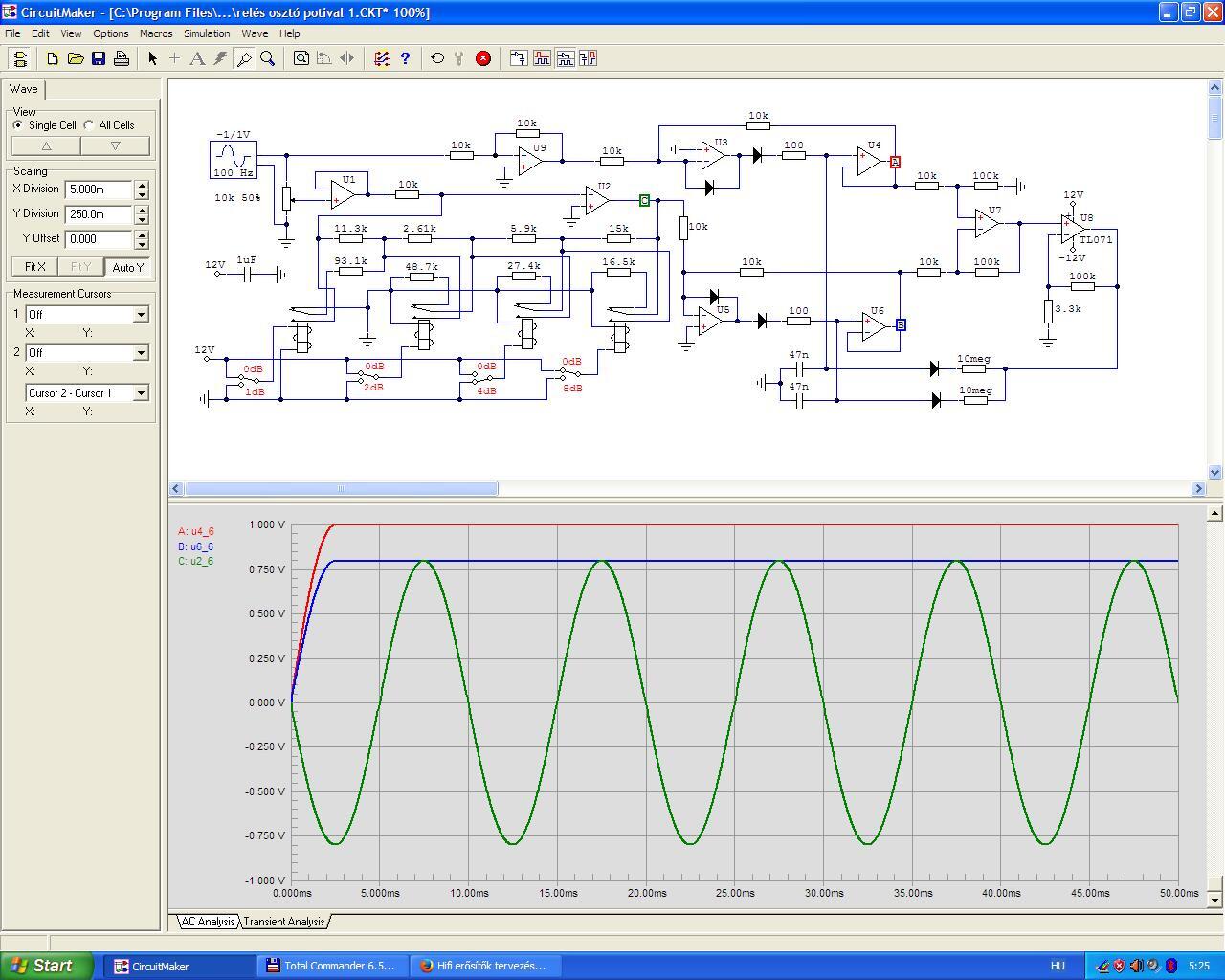This screenshot has width=1225, height=980.
Task: Open the Simulation menu
Action: coord(207,33)
